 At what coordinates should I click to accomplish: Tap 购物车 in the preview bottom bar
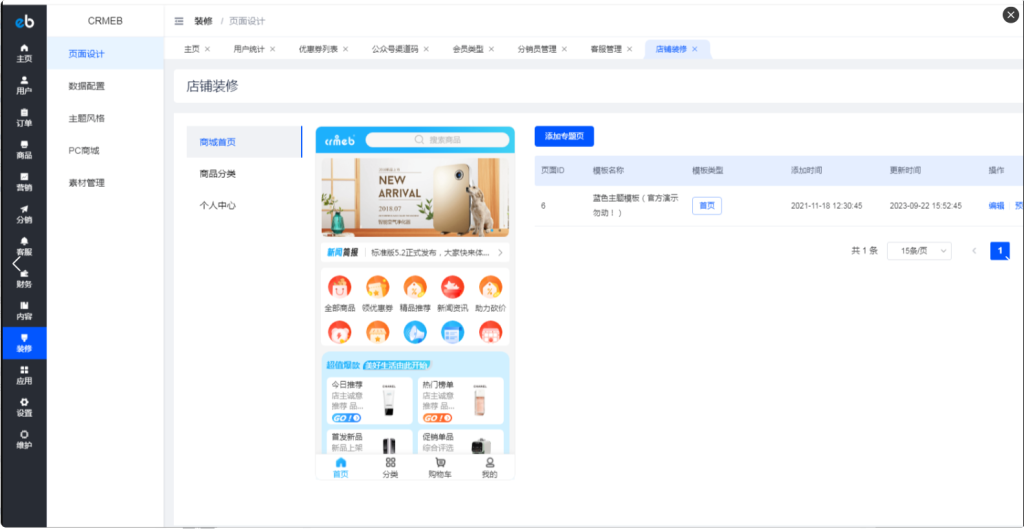(x=440, y=468)
